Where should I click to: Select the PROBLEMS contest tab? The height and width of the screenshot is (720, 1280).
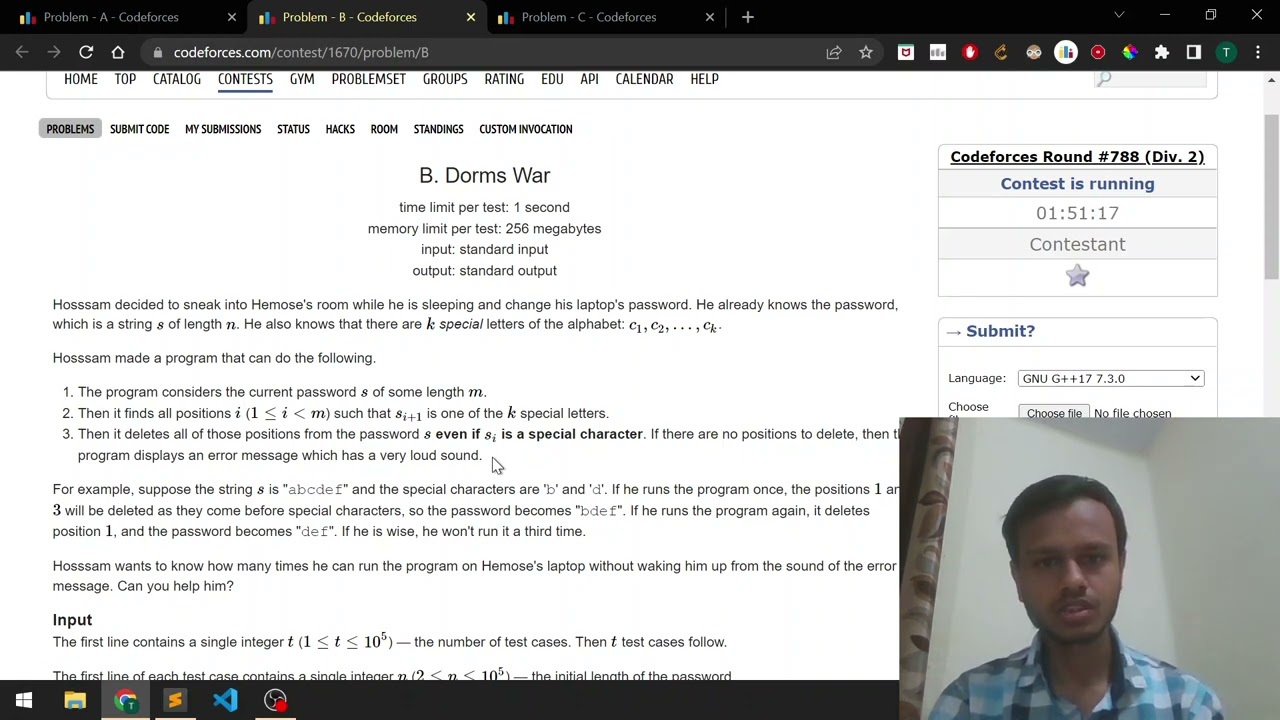tap(70, 129)
